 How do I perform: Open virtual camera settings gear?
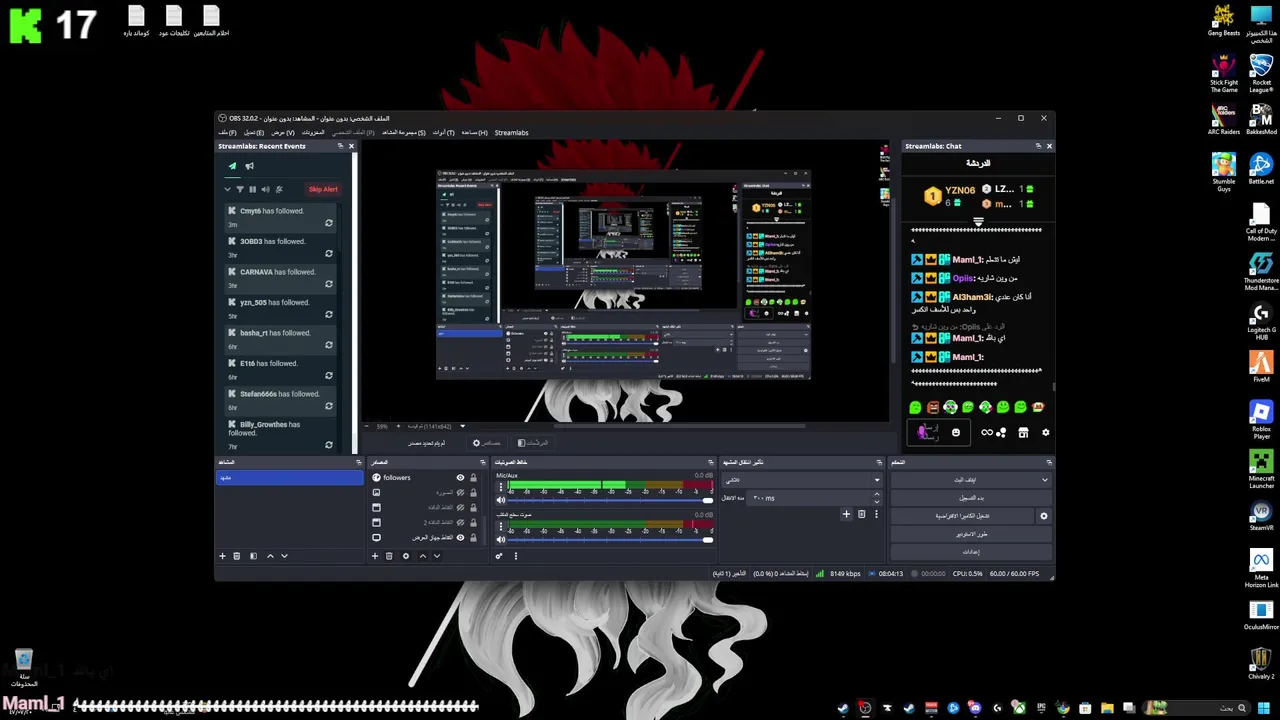pos(1044,516)
